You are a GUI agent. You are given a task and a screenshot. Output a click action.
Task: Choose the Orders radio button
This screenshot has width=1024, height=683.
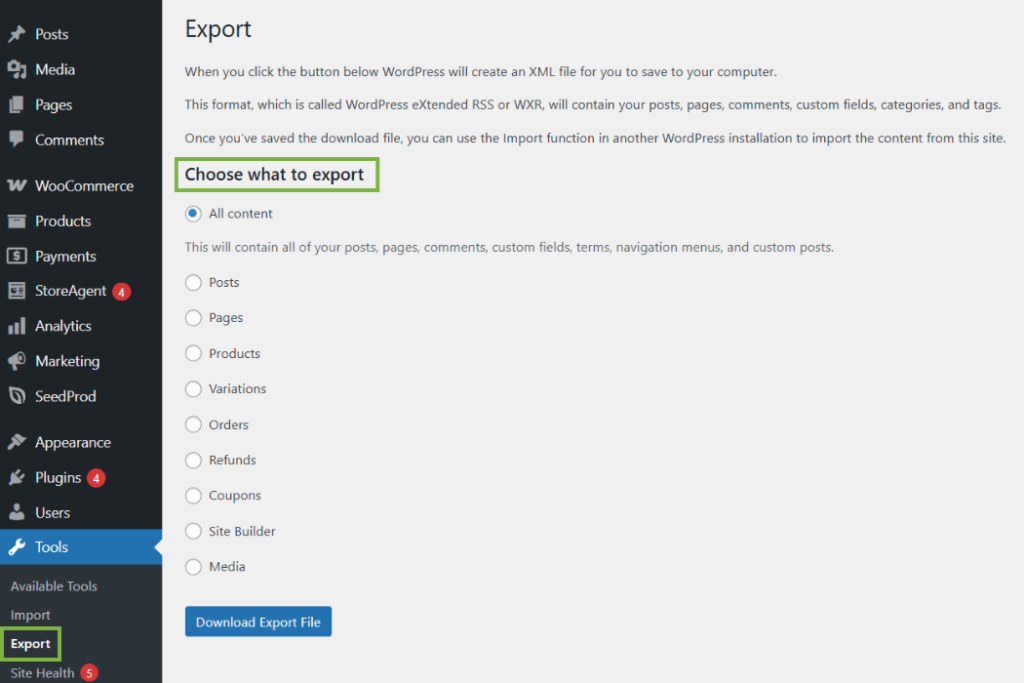pos(194,425)
